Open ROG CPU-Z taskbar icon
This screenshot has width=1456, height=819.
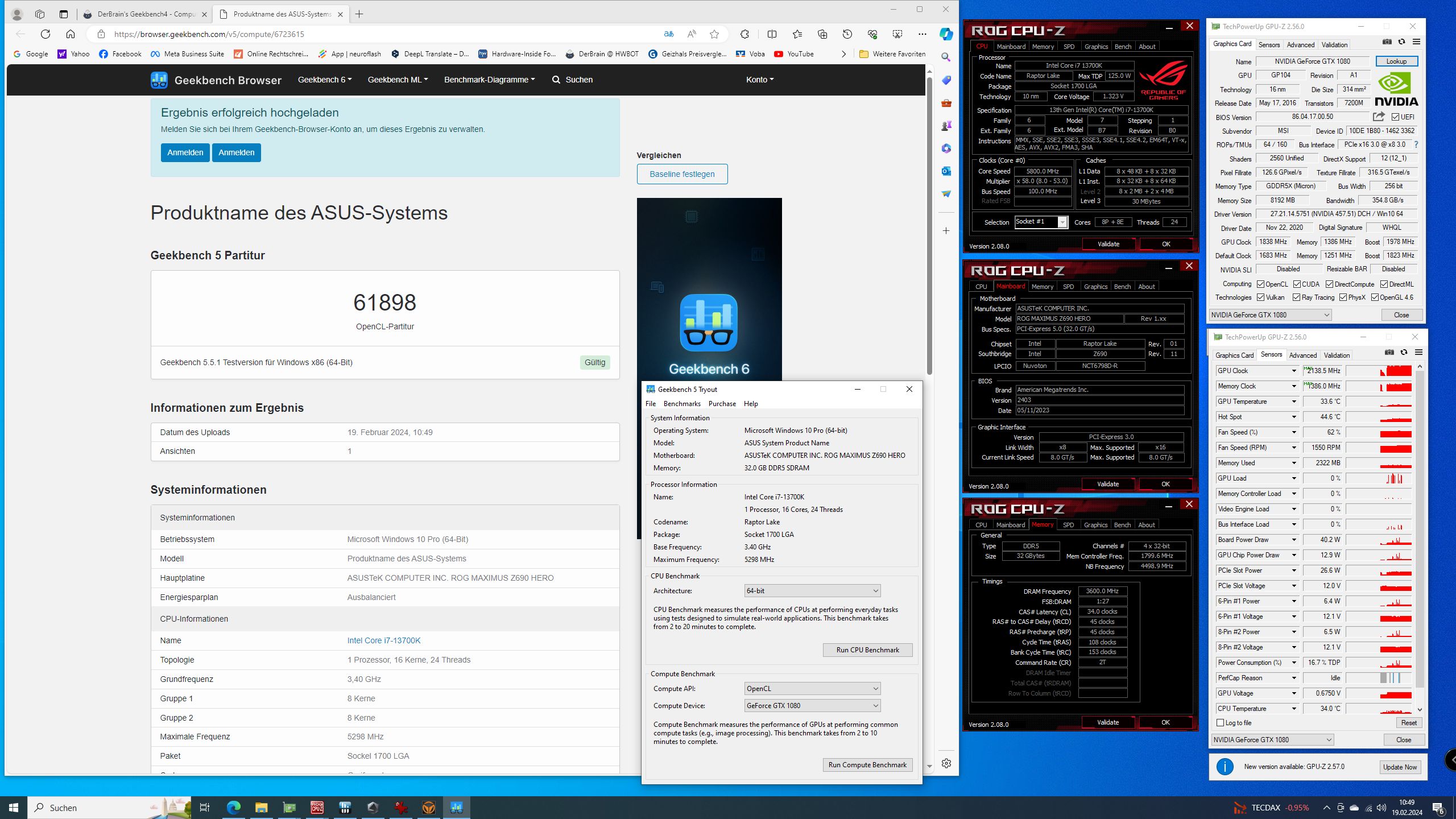(317, 808)
